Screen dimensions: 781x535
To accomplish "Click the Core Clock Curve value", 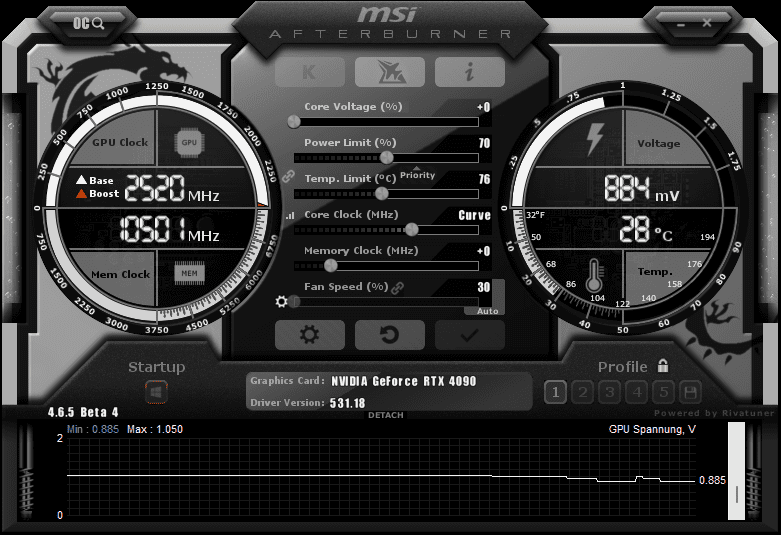I will click(x=474, y=215).
